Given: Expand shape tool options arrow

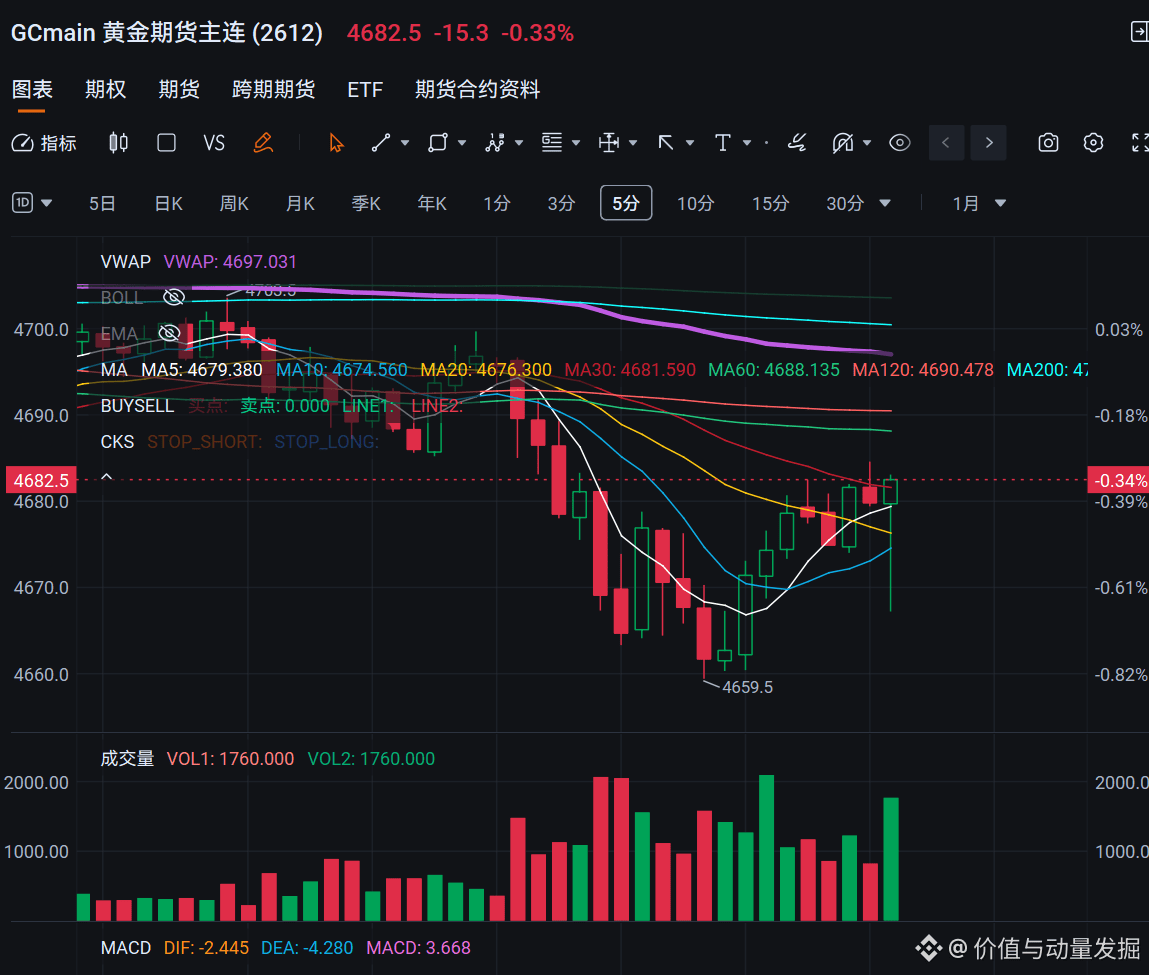Looking at the screenshot, I should click(462, 143).
